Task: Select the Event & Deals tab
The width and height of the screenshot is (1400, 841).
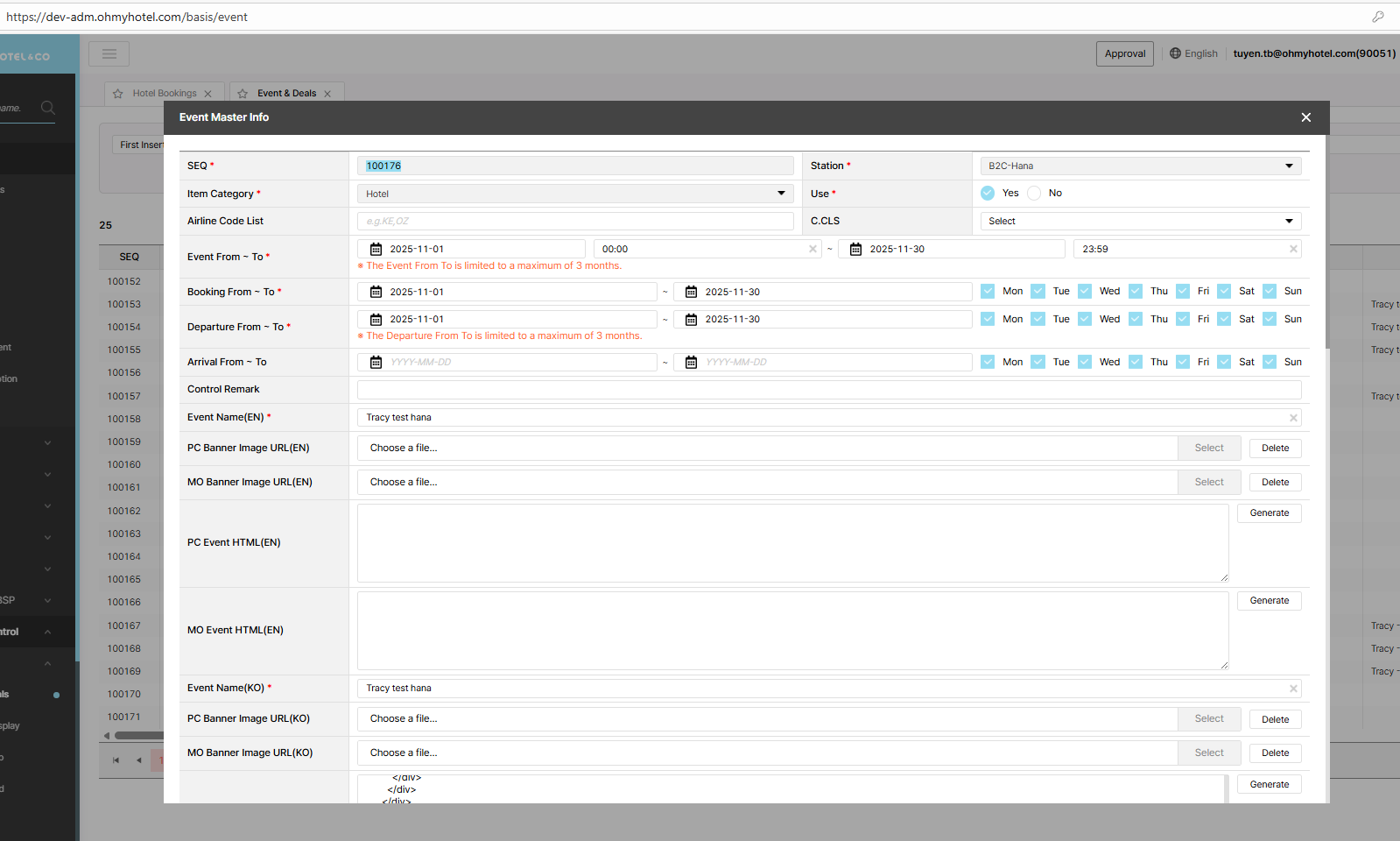Action: (x=286, y=94)
